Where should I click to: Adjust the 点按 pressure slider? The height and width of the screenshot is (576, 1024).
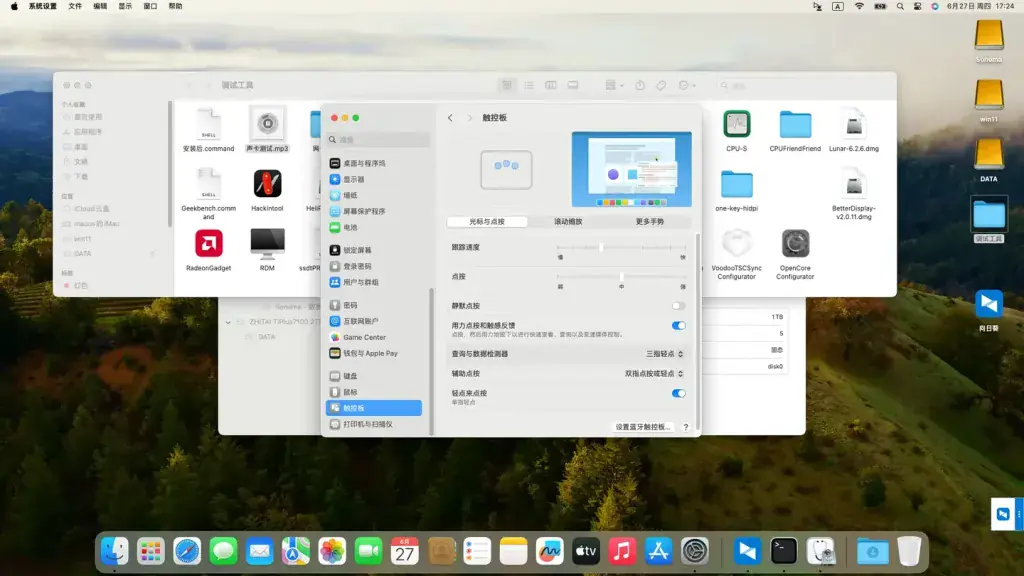[x=621, y=277]
